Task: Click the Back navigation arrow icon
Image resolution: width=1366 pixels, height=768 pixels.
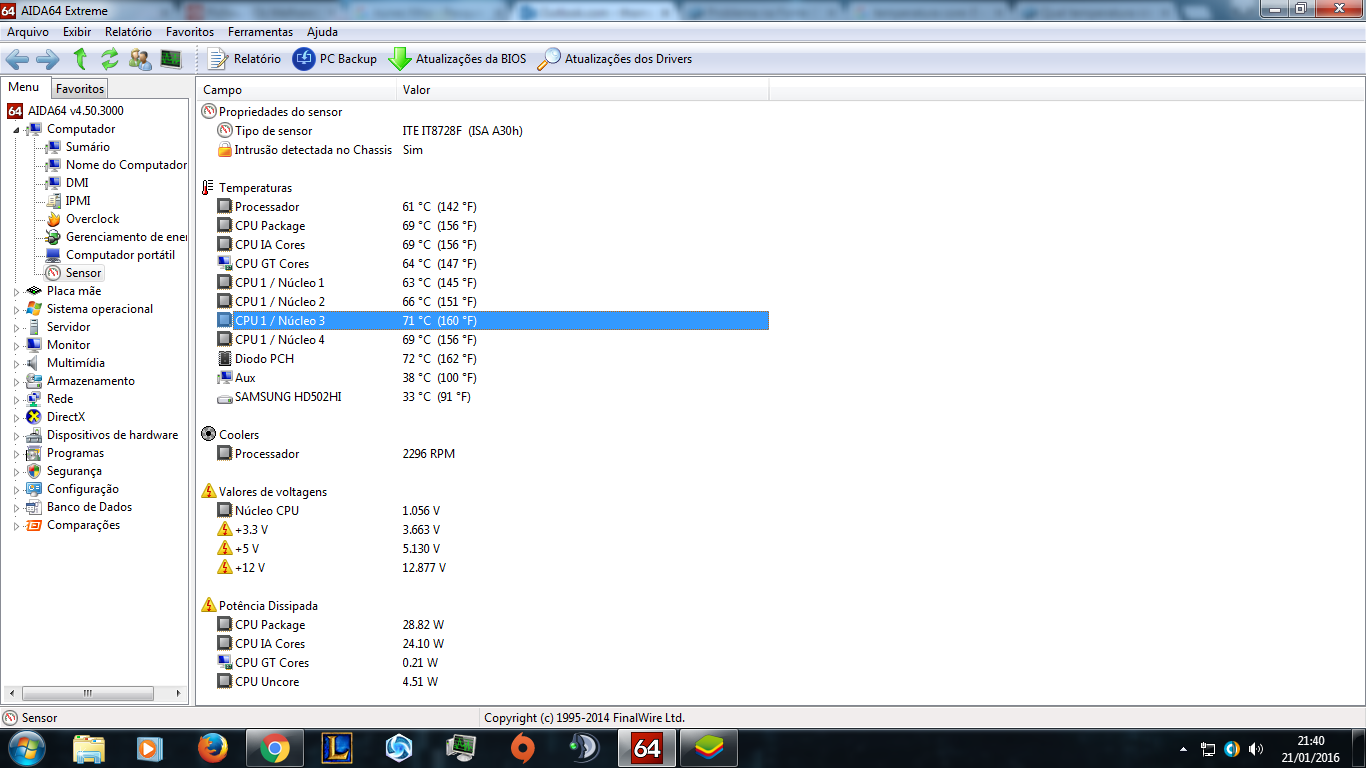Action: (17, 59)
